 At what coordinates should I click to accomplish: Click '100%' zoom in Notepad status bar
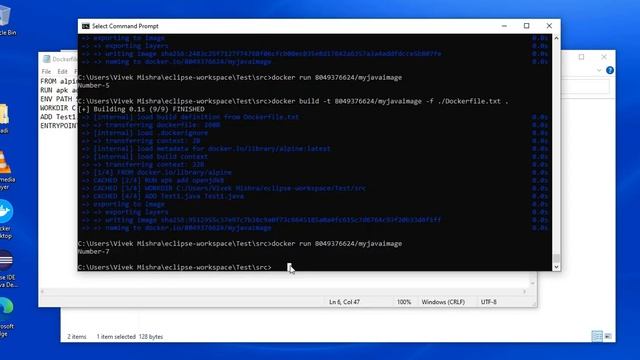pyautogui.click(x=404, y=302)
